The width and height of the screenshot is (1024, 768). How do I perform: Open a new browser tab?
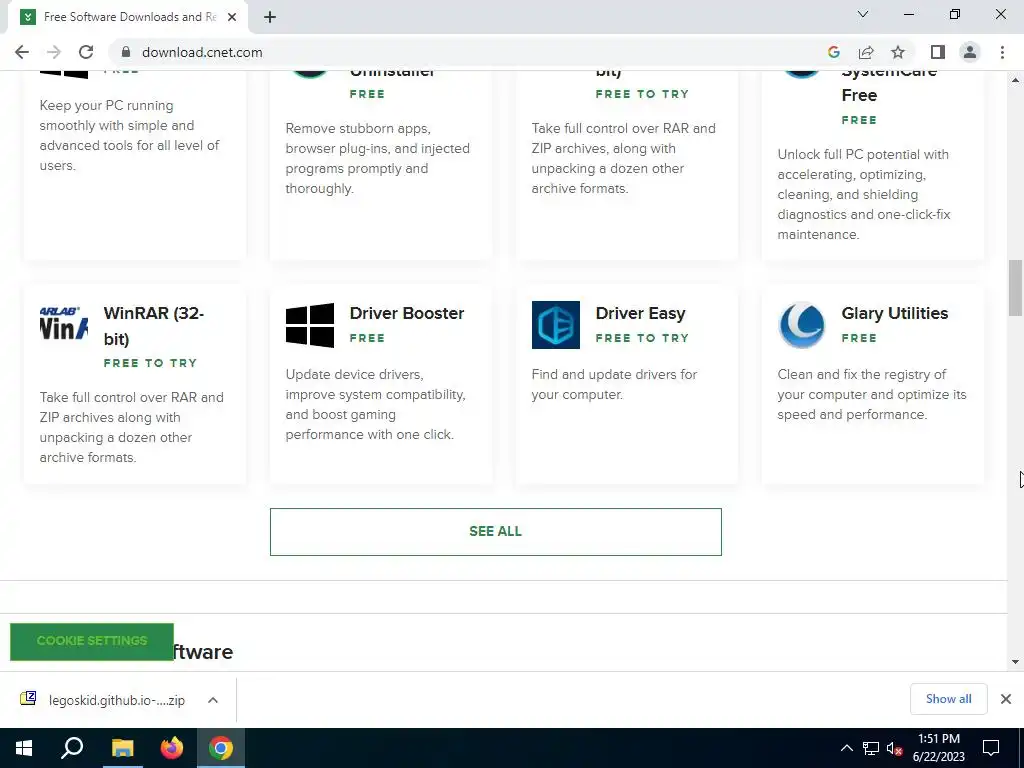[x=270, y=17]
